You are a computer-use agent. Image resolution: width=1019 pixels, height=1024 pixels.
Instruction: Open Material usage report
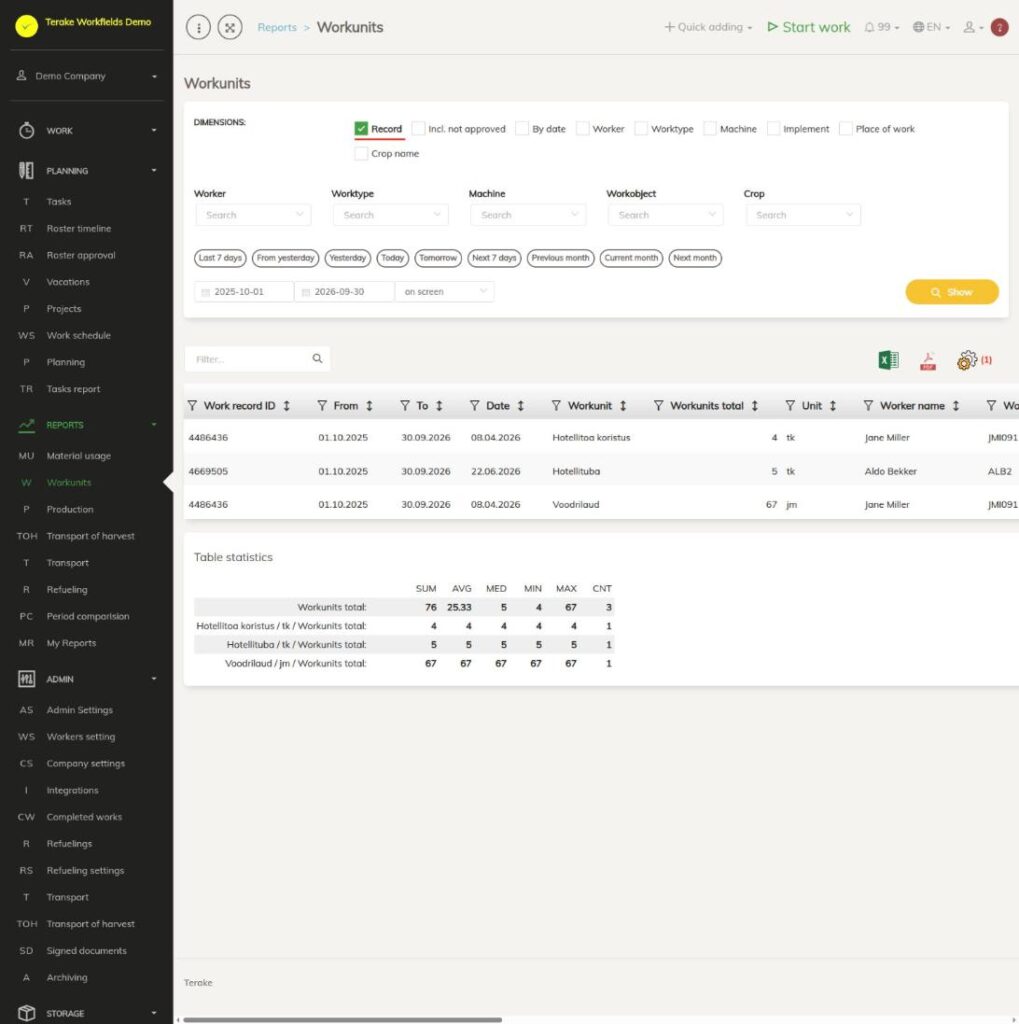point(78,456)
